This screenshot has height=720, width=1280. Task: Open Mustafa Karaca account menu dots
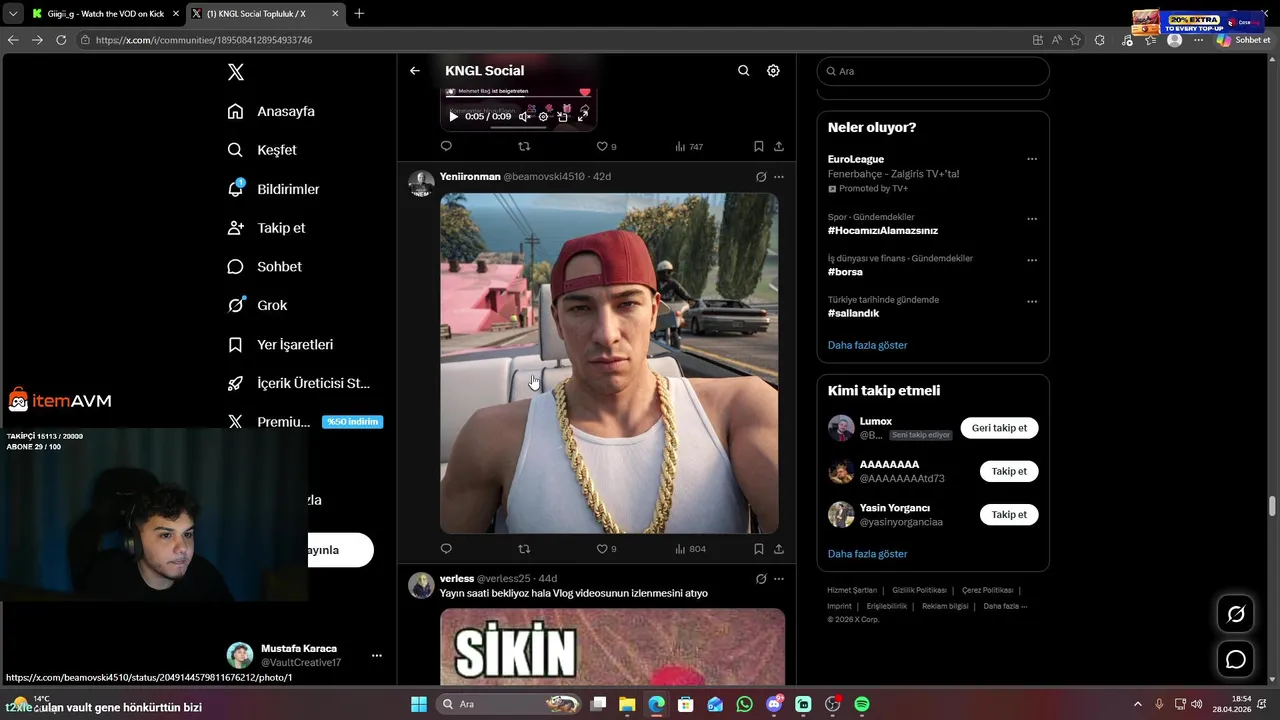(x=377, y=656)
